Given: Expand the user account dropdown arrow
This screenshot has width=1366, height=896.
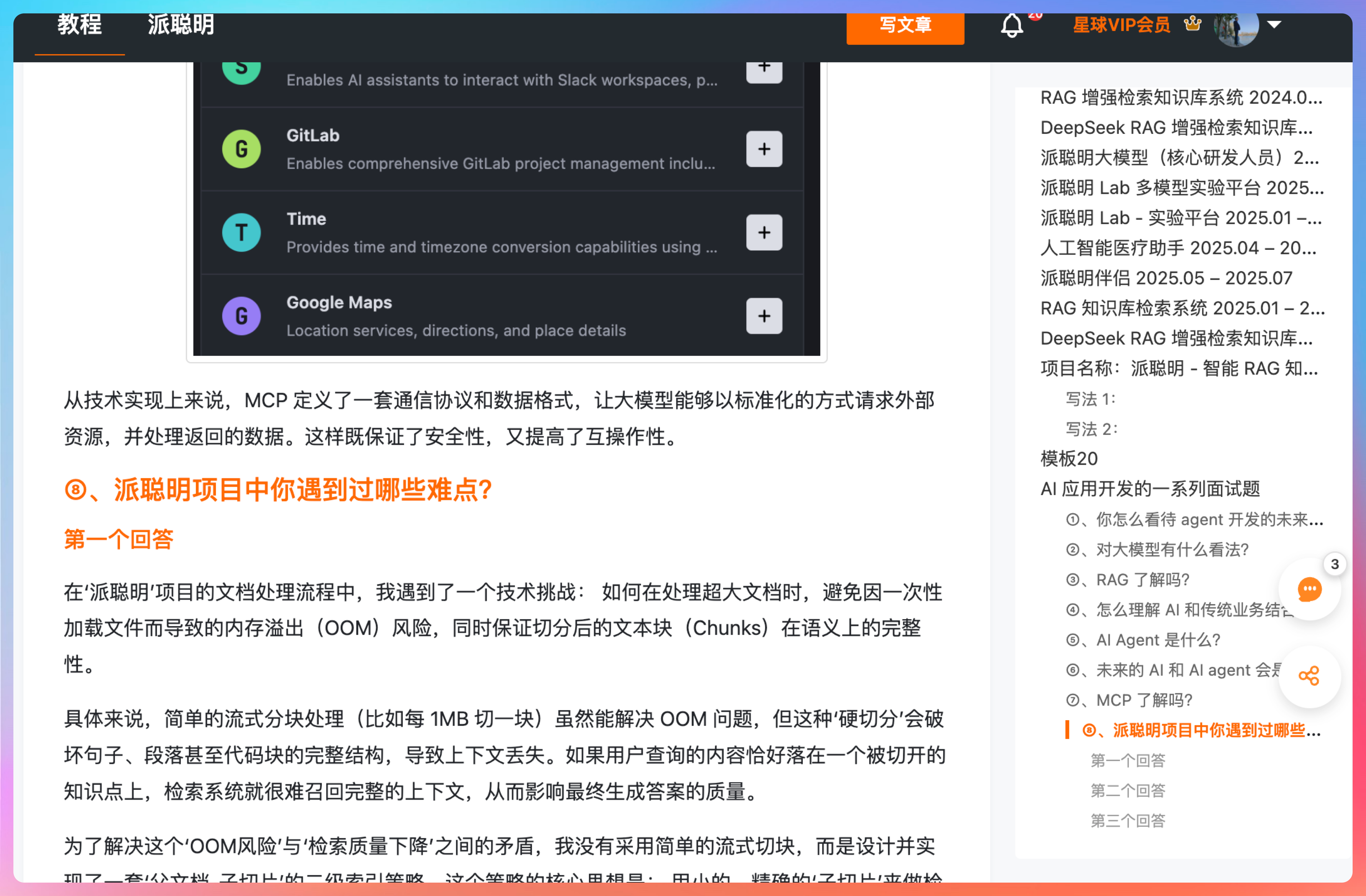Looking at the screenshot, I should tap(1274, 25).
